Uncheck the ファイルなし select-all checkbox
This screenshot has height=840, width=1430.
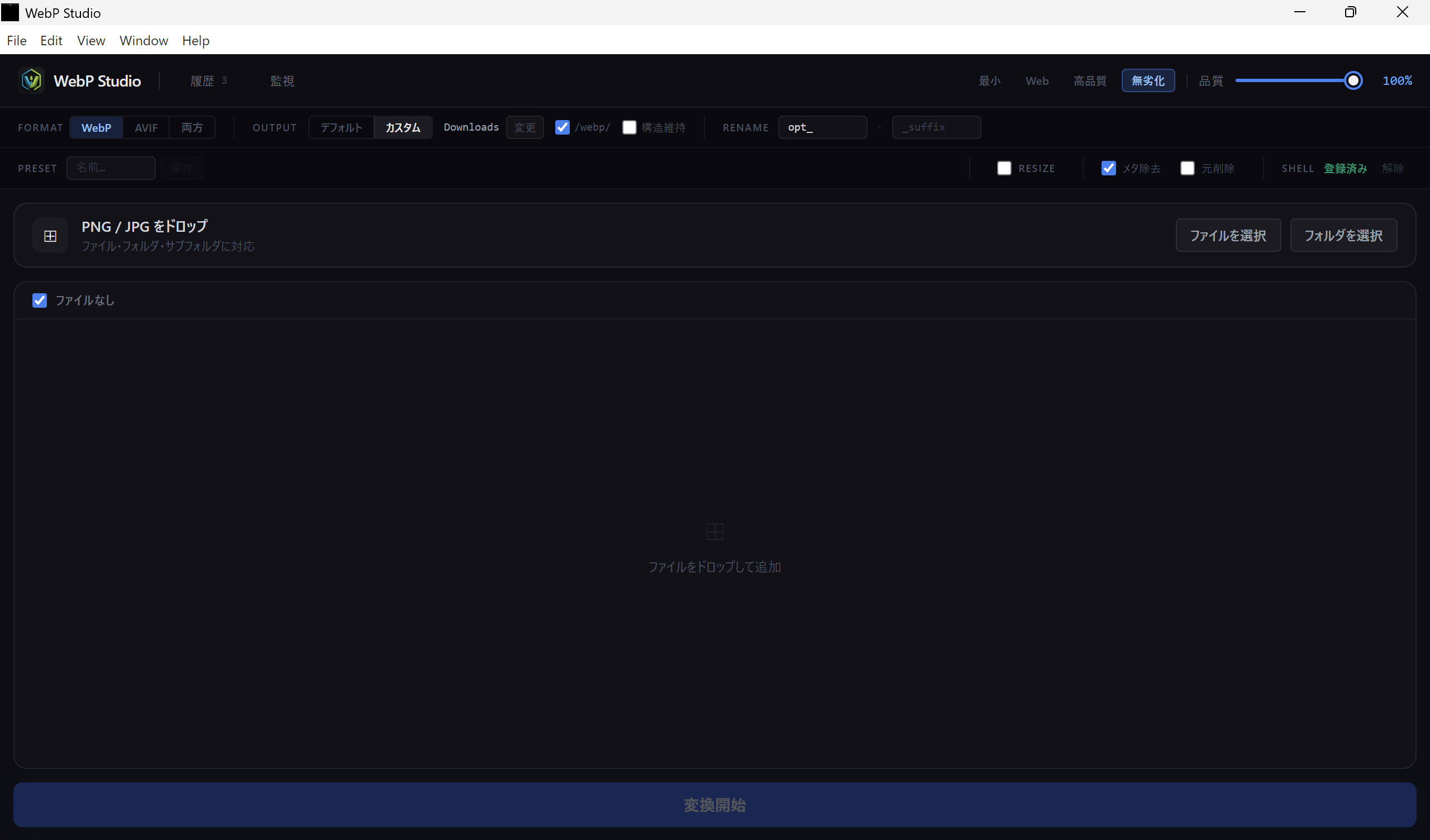tap(39, 300)
